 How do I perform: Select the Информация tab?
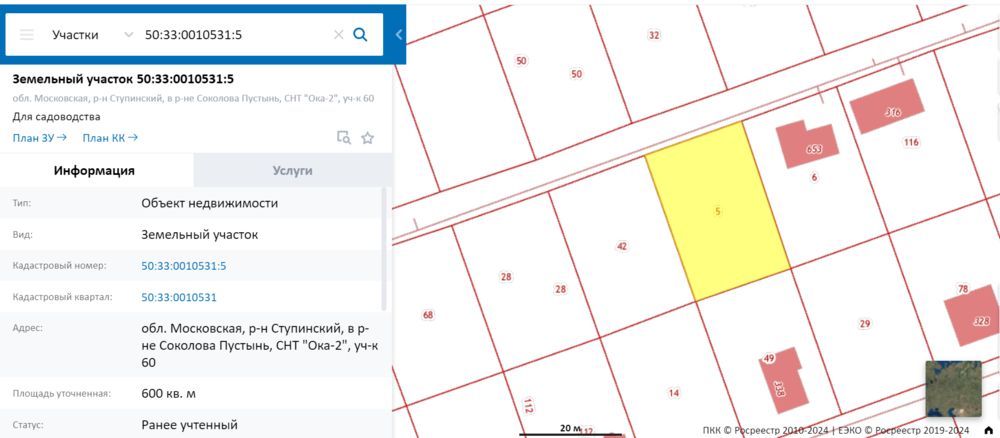(x=95, y=170)
